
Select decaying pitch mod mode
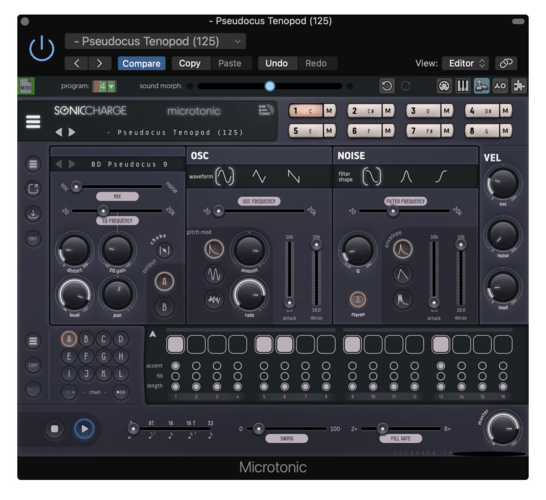[214, 249]
